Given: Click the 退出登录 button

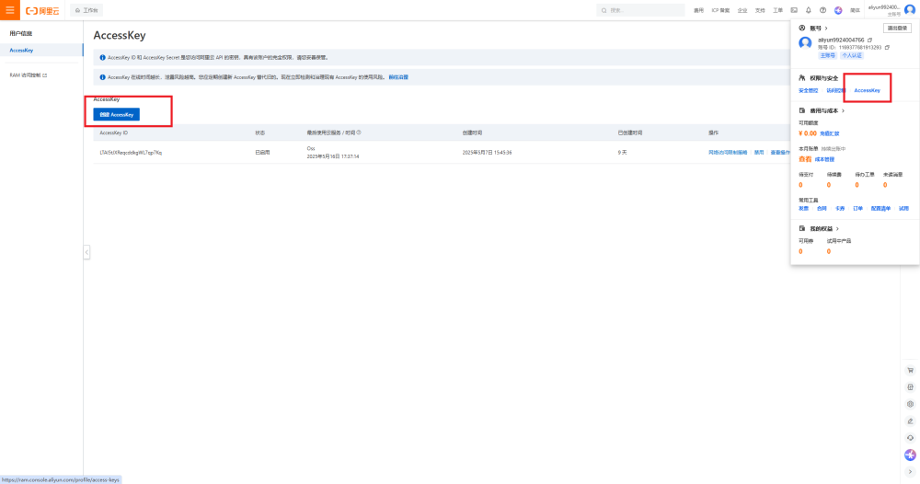Looking at the screenshot, I should (897, 27).
